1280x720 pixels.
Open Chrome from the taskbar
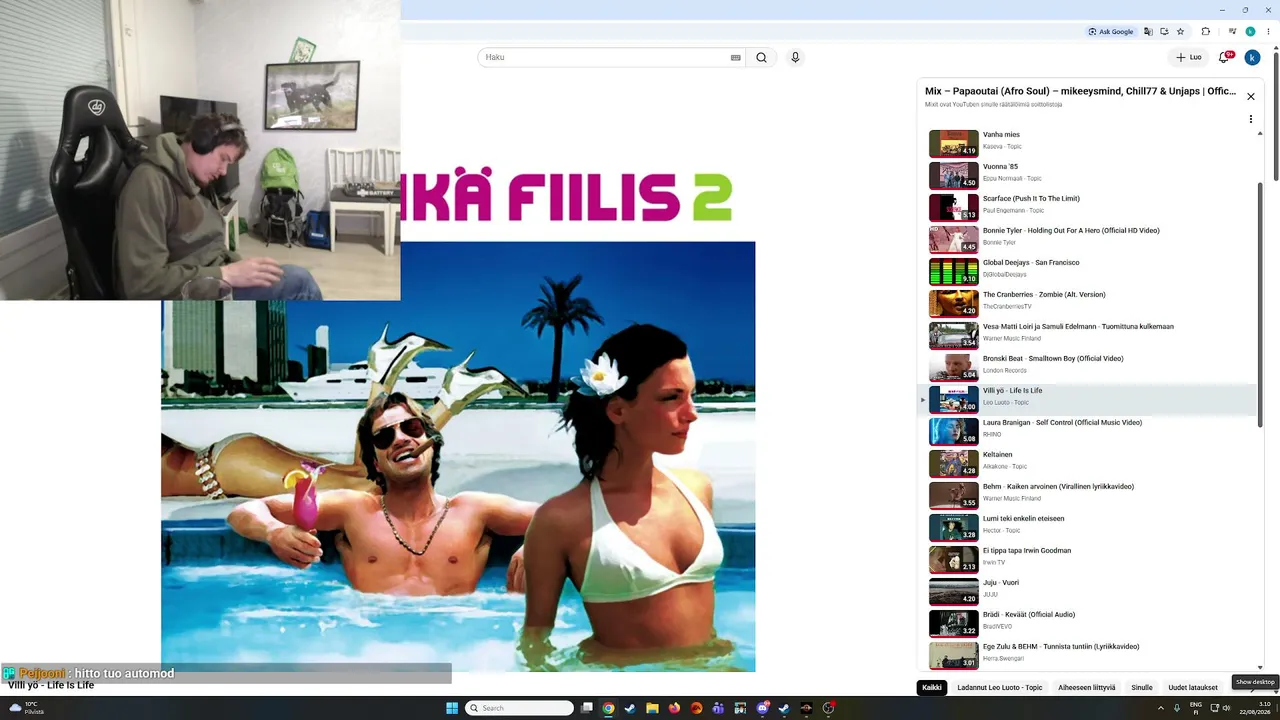[x=608, y=708]
